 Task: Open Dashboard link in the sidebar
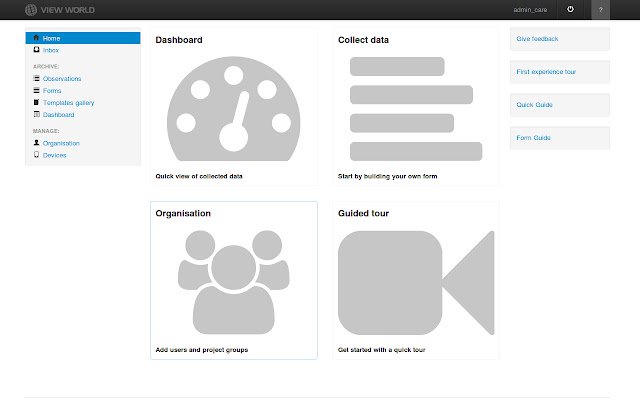(x=58, y=115)
